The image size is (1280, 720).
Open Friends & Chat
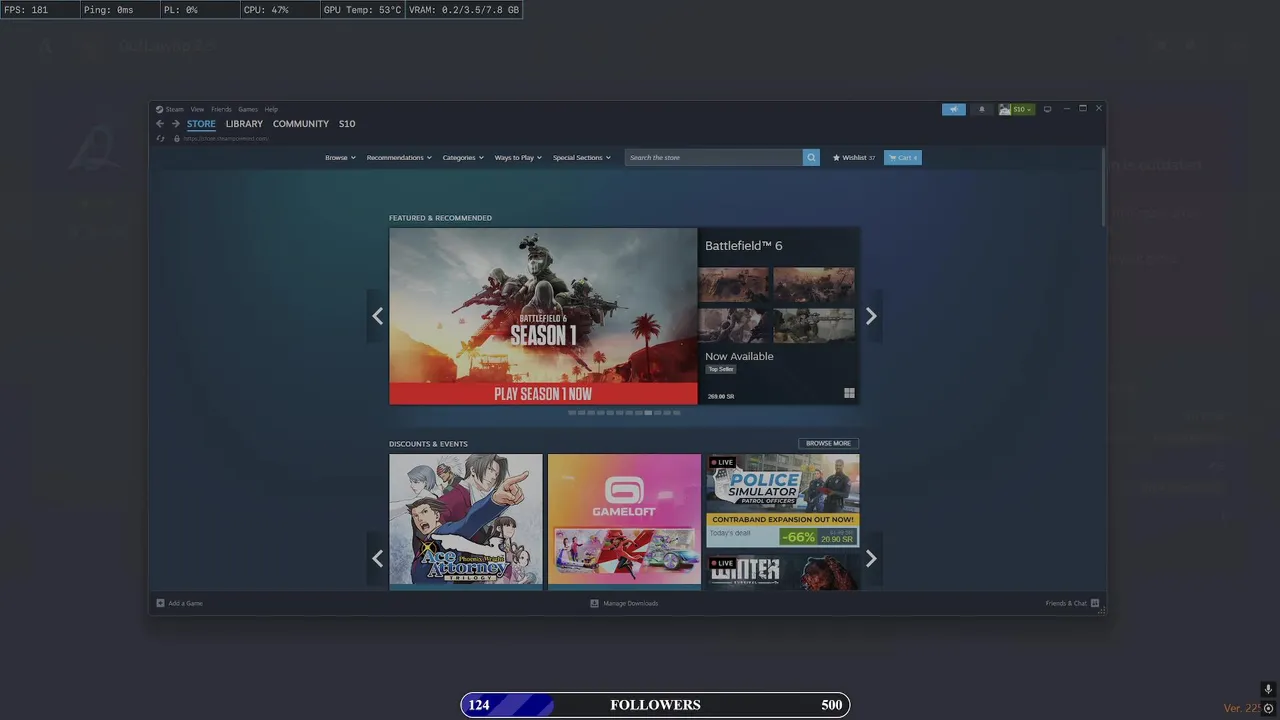click(1072, 603)
